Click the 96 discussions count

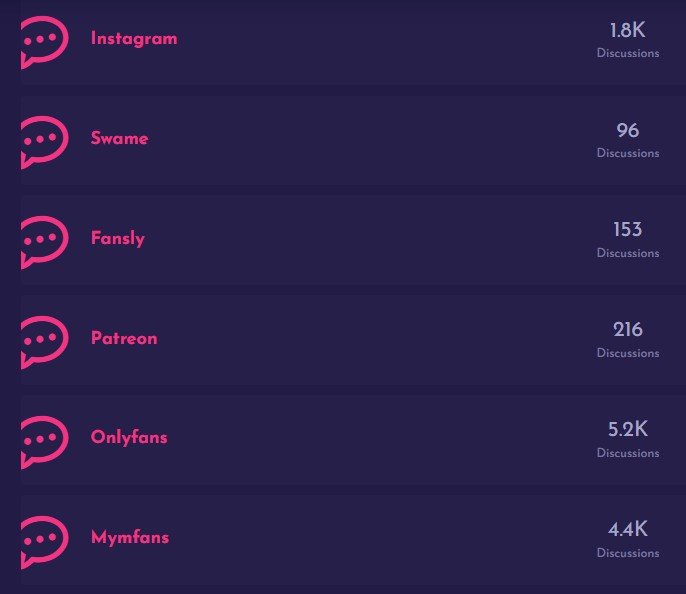pos(628,130)
